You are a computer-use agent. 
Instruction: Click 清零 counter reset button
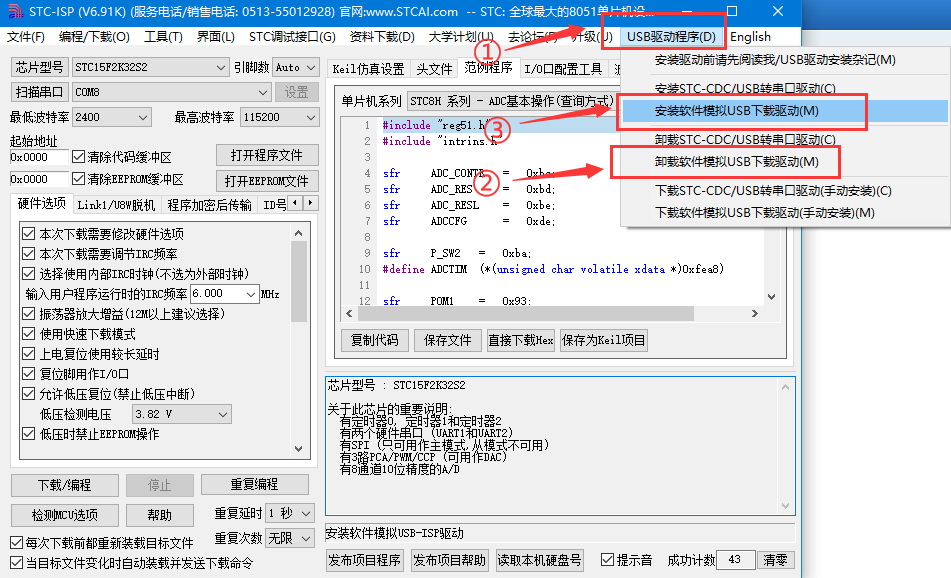775,560
